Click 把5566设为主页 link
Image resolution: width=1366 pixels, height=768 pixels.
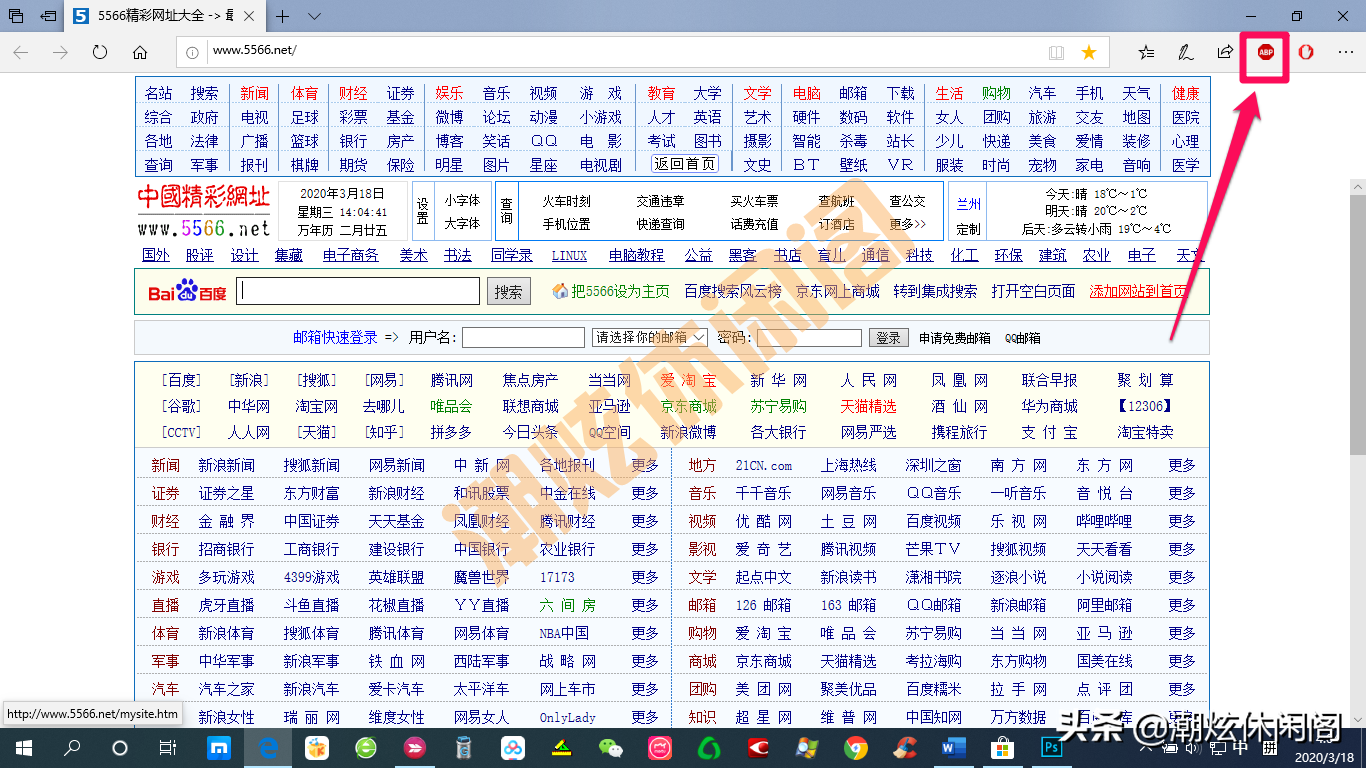click(620, 292)
